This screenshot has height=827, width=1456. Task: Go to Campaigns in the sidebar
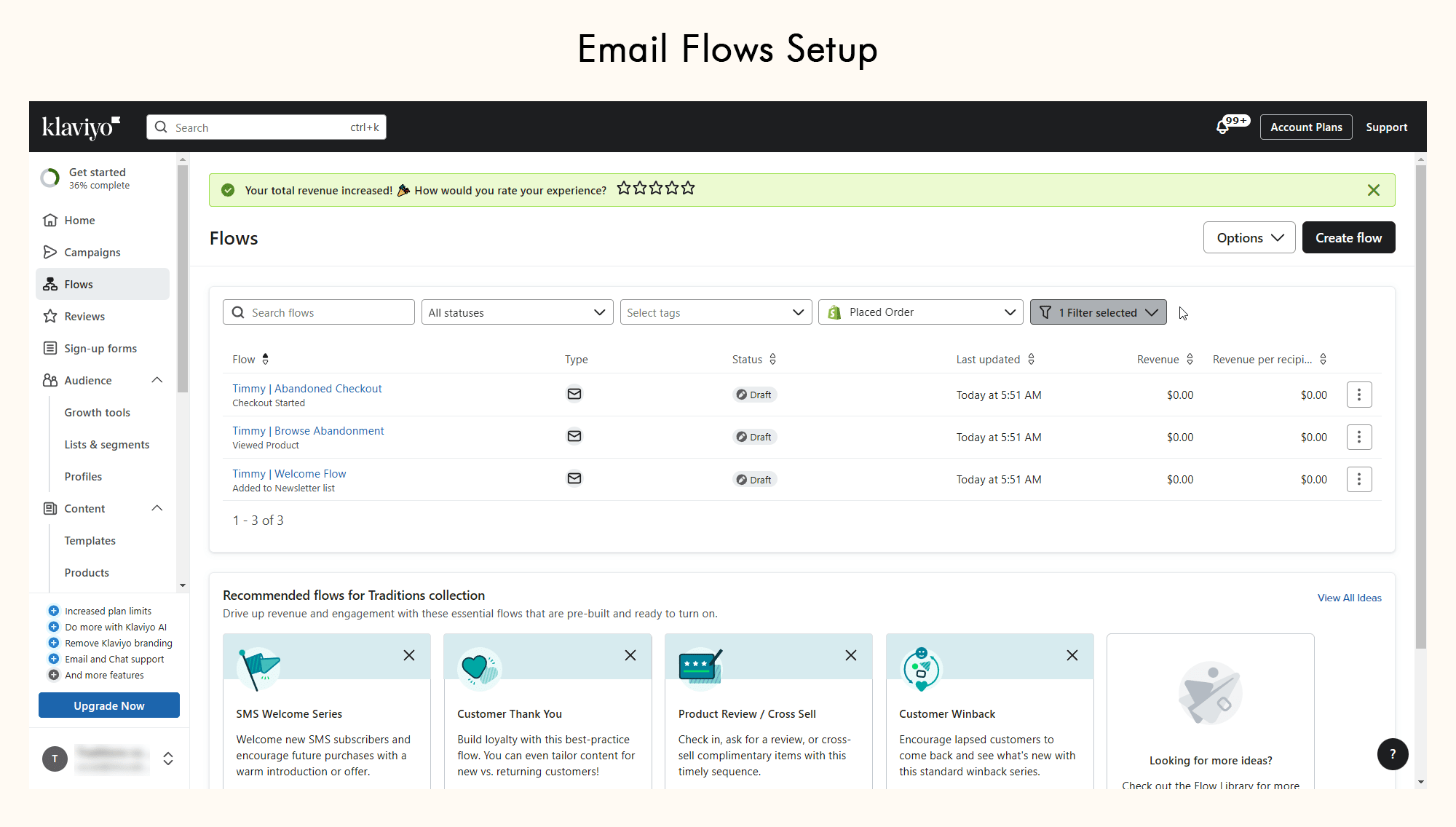(x=92, y=252)
